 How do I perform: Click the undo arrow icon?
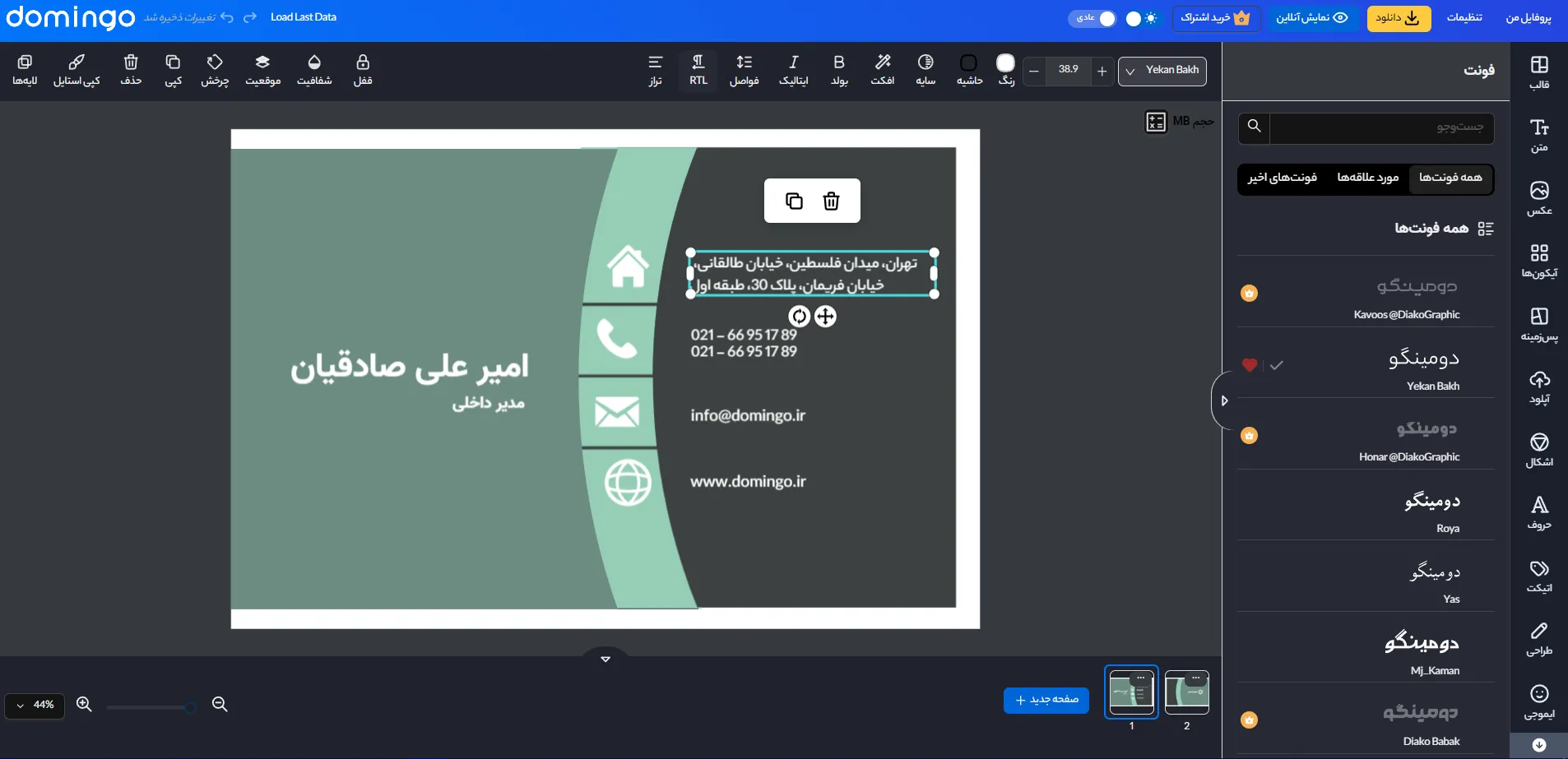pos(227,17)
